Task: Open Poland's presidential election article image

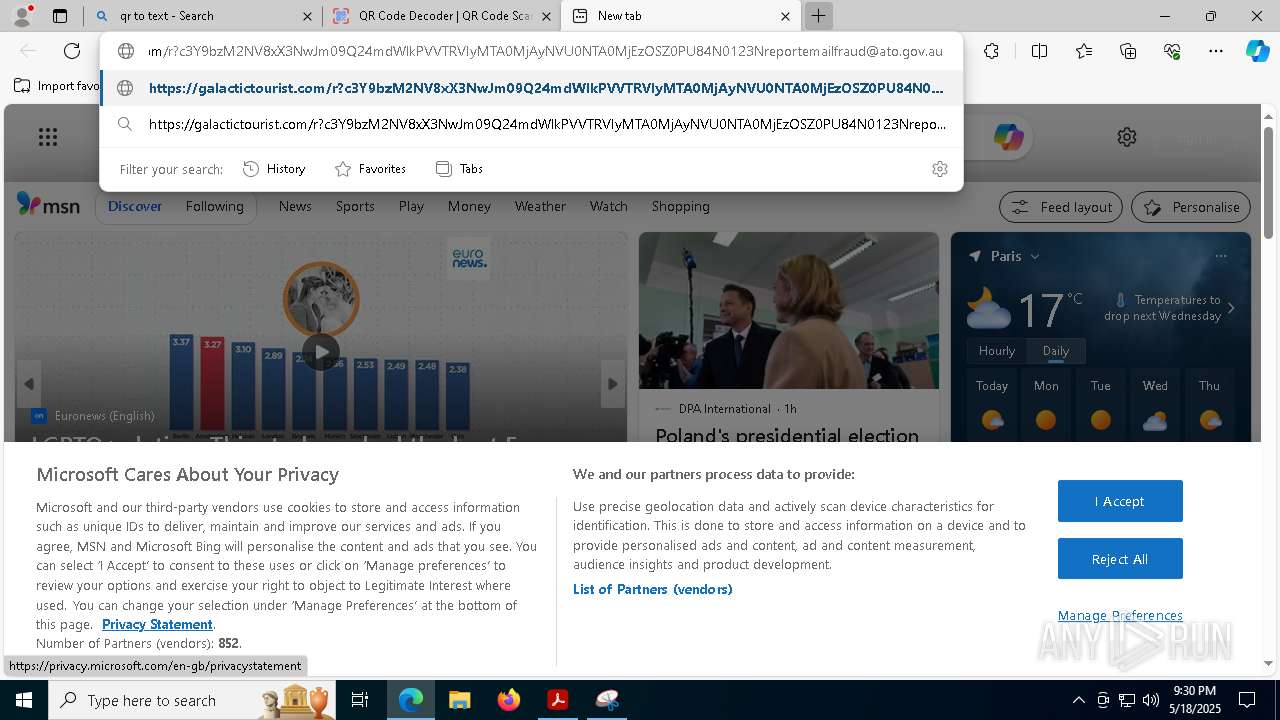Action: point(789,310)
